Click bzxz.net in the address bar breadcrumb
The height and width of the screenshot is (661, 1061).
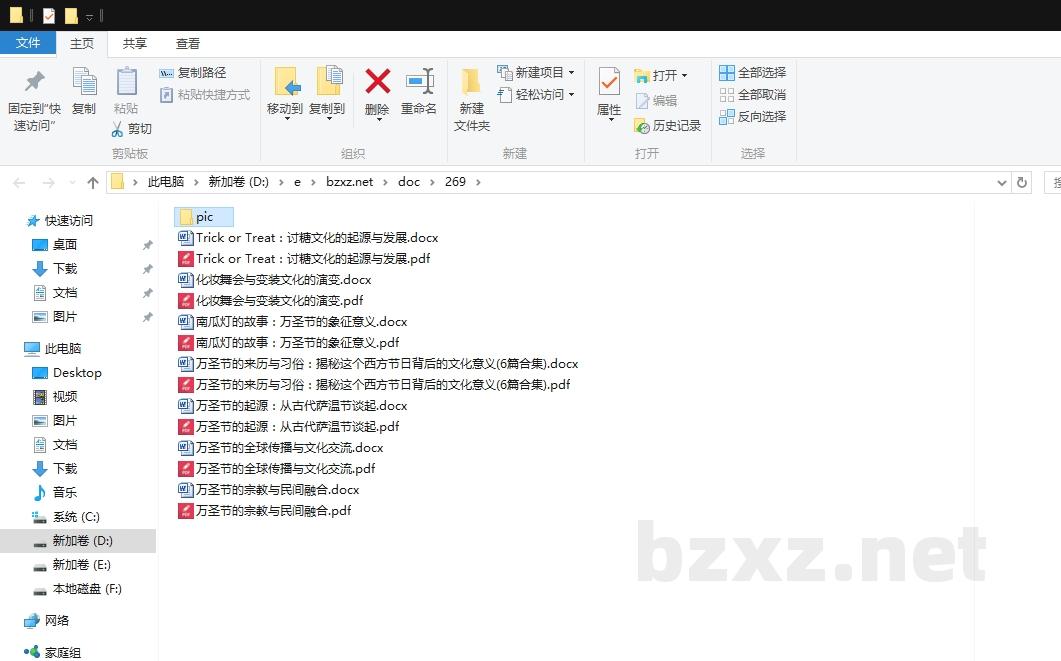pos(351,182)
